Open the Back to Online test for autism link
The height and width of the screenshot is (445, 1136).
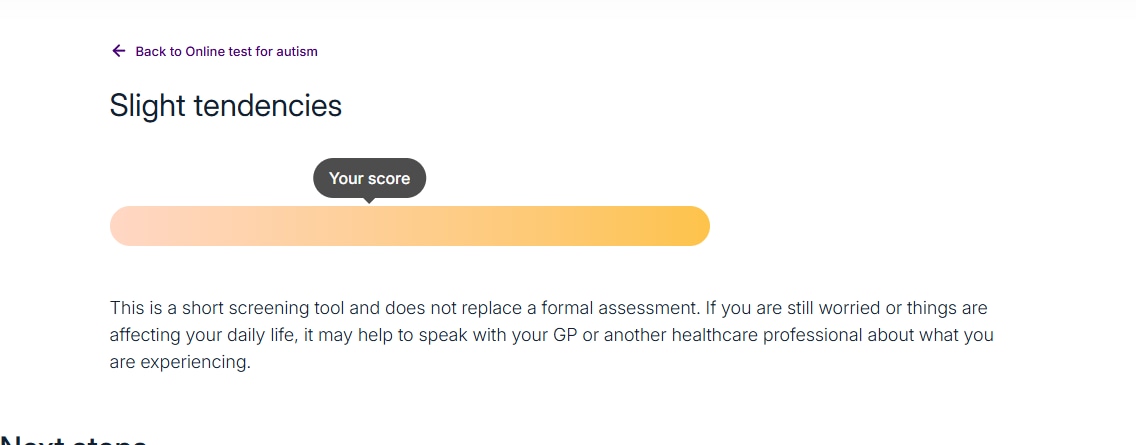point(226,51)
